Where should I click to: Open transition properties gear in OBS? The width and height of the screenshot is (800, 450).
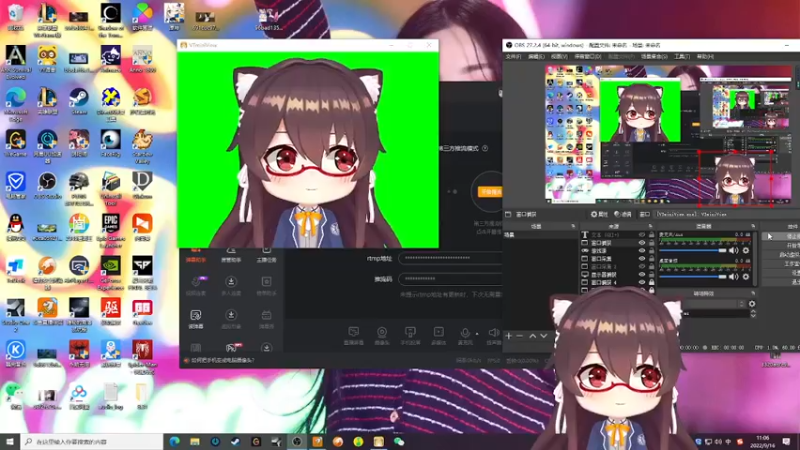click(x=752, y=304)
